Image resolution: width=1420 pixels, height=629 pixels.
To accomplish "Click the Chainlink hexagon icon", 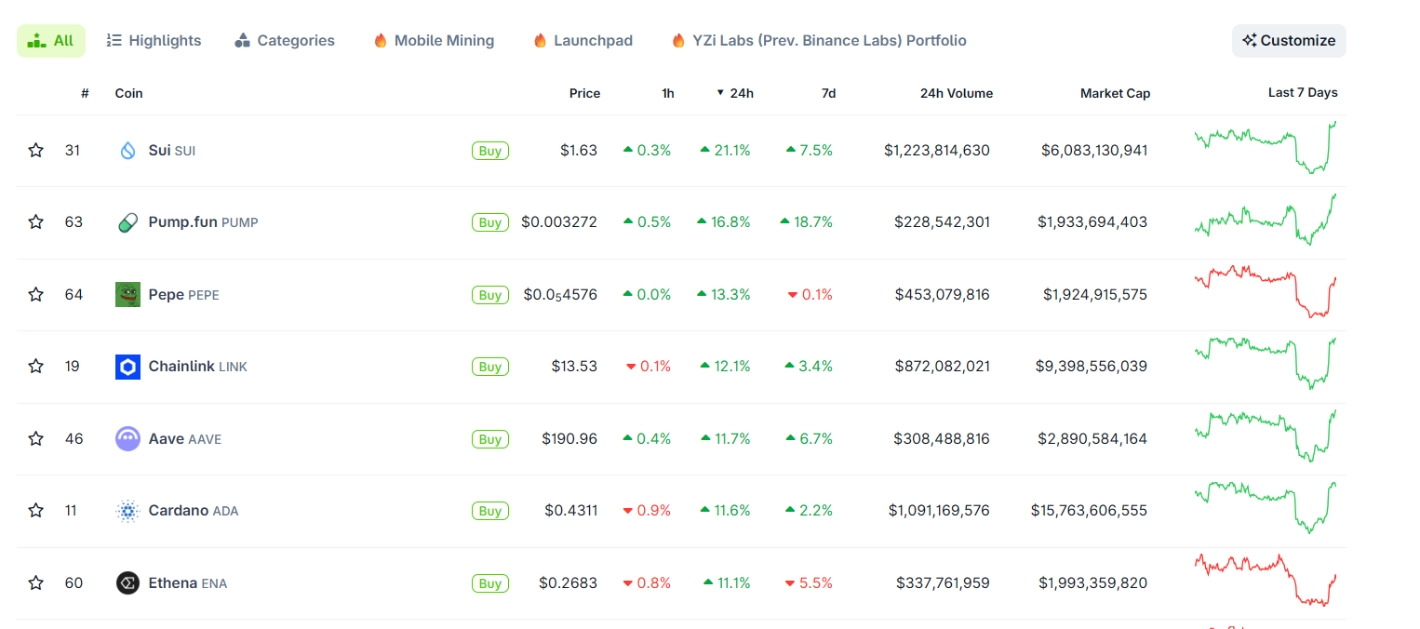I will tap(128, 367).
